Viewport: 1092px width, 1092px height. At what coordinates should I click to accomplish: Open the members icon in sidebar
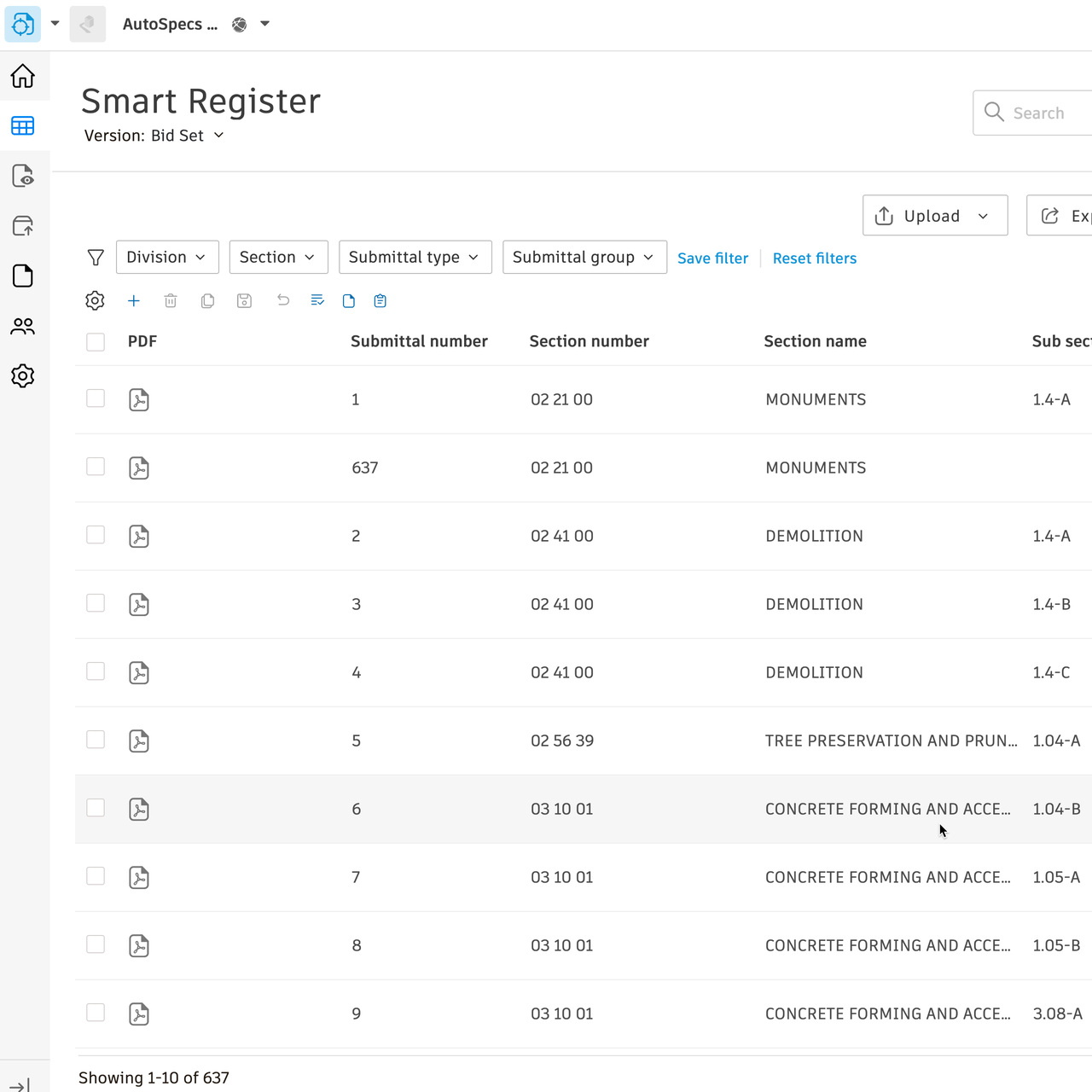click(x=23, y=326)
